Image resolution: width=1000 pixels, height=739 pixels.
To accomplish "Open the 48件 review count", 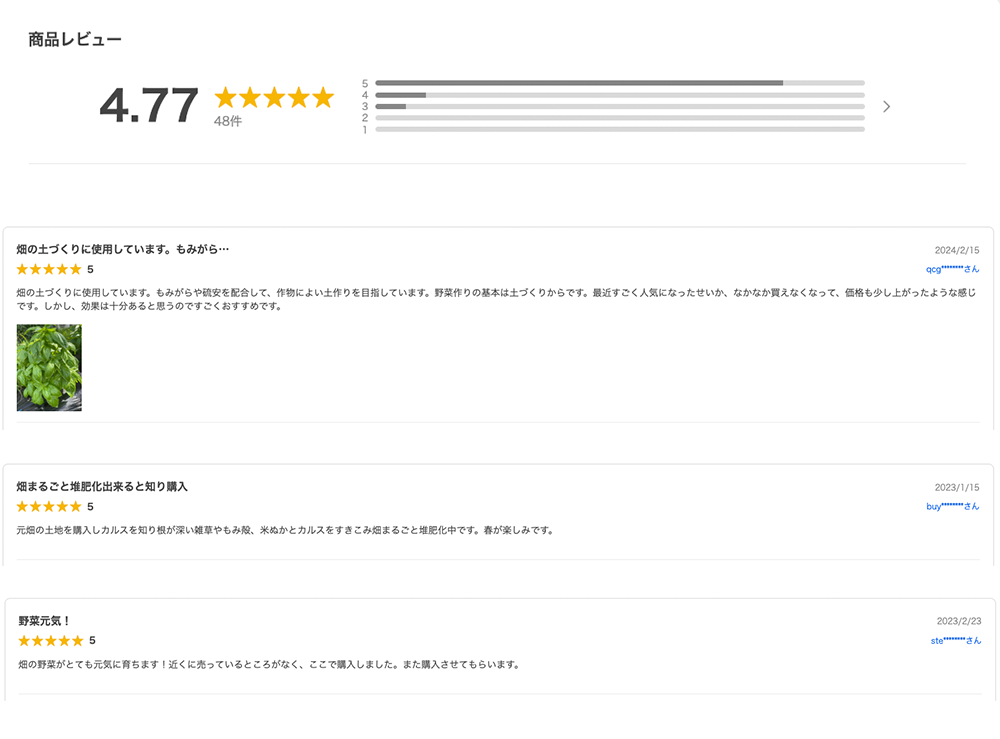I will pyautogui.click(x=228, y=121).
